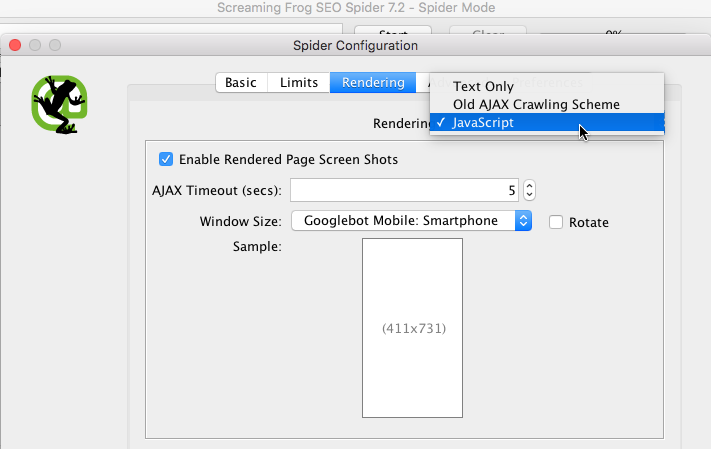
Task: Click the 411x731 sample preview
Action: (x=413, y=327)
